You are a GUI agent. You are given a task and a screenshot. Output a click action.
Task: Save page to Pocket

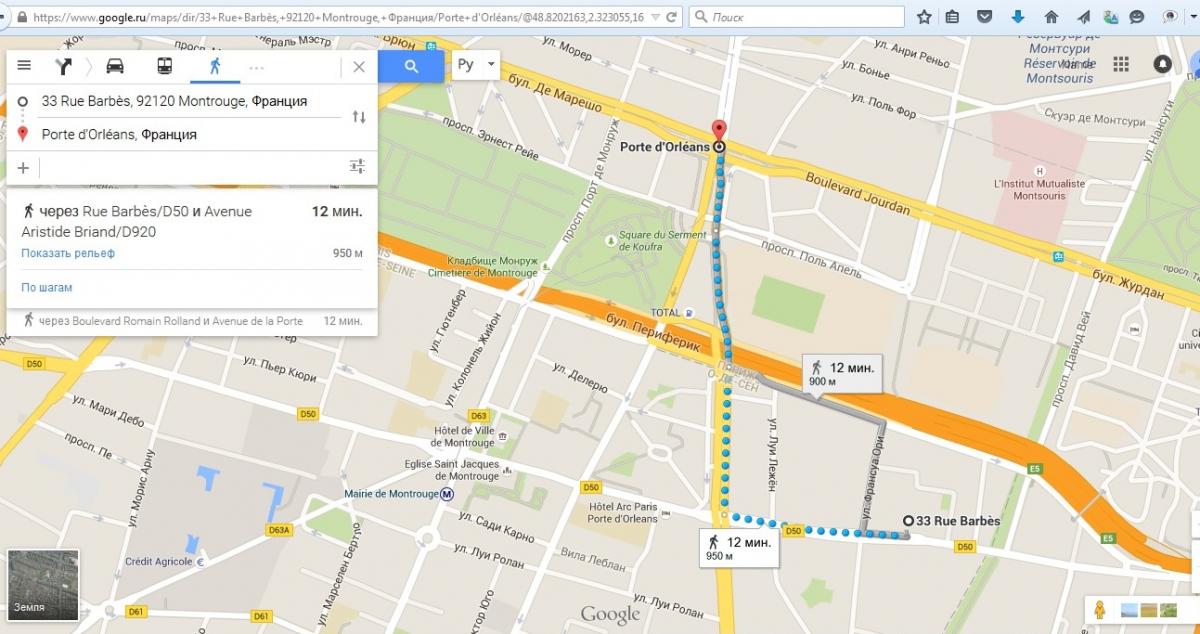[985, 17]
